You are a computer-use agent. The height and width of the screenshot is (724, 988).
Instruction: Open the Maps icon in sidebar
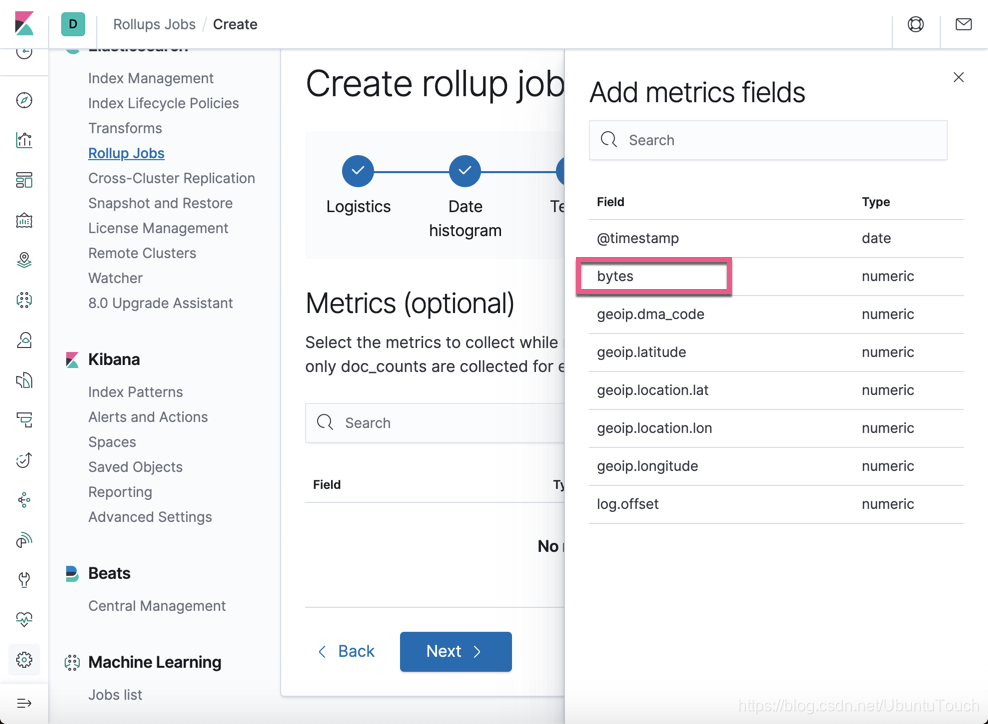[x=24, y=260]
